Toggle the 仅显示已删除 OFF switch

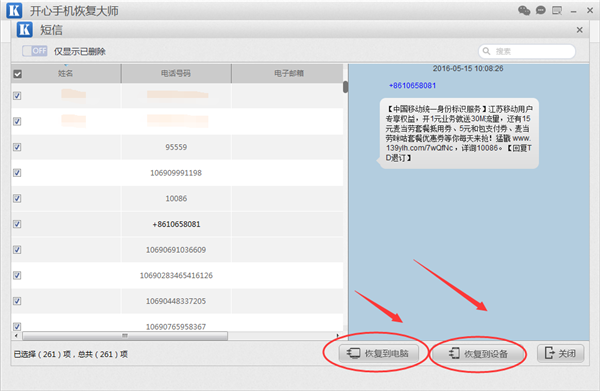click(x=35, y=51)
